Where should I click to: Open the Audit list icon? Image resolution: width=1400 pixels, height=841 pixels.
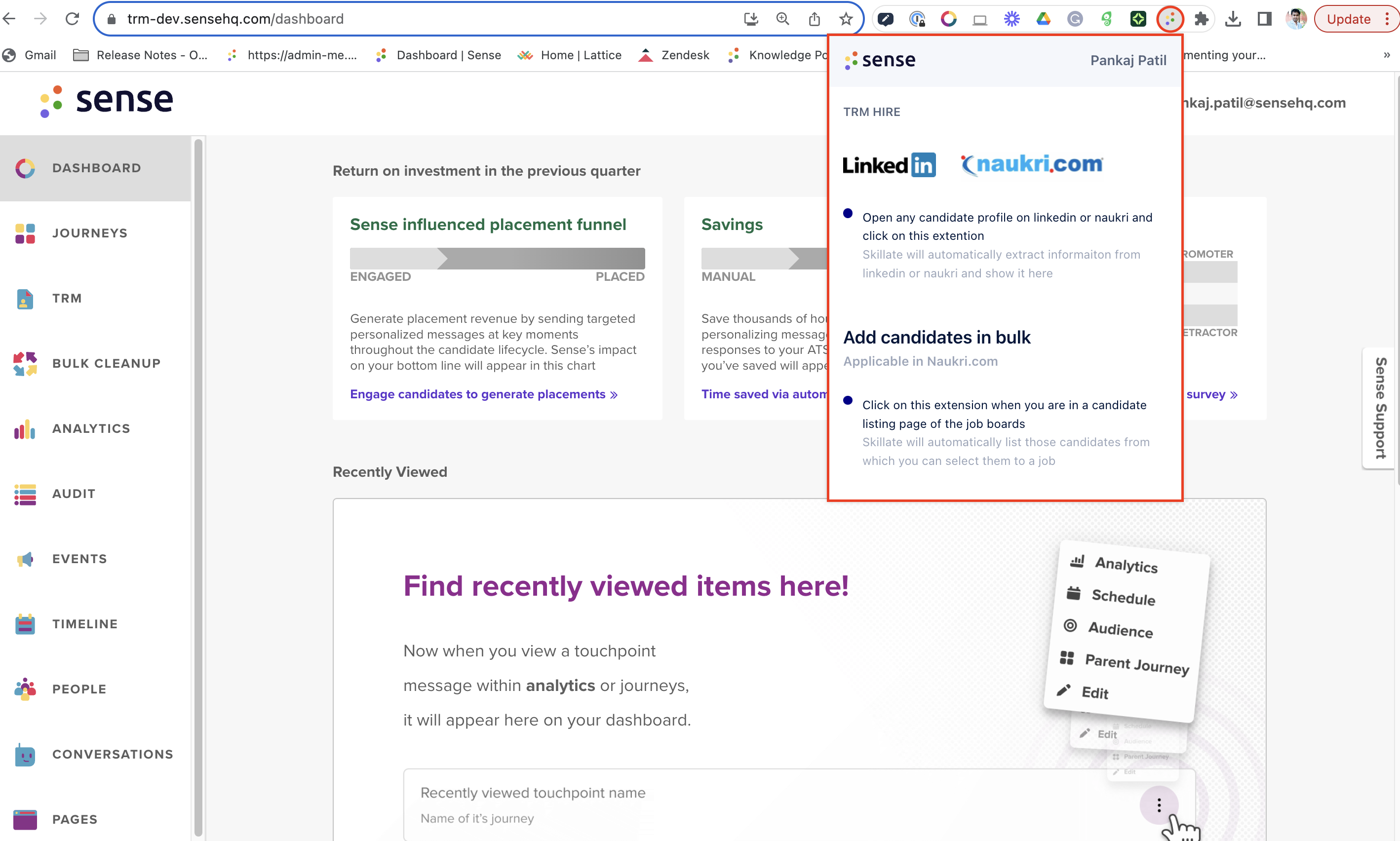tap(25, 494)
